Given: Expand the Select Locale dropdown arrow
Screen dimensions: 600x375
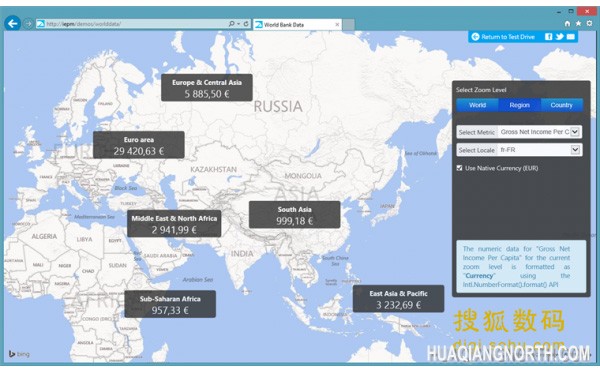Looking at the screenshot, I should pyautogui.click(x=575, y=150).
